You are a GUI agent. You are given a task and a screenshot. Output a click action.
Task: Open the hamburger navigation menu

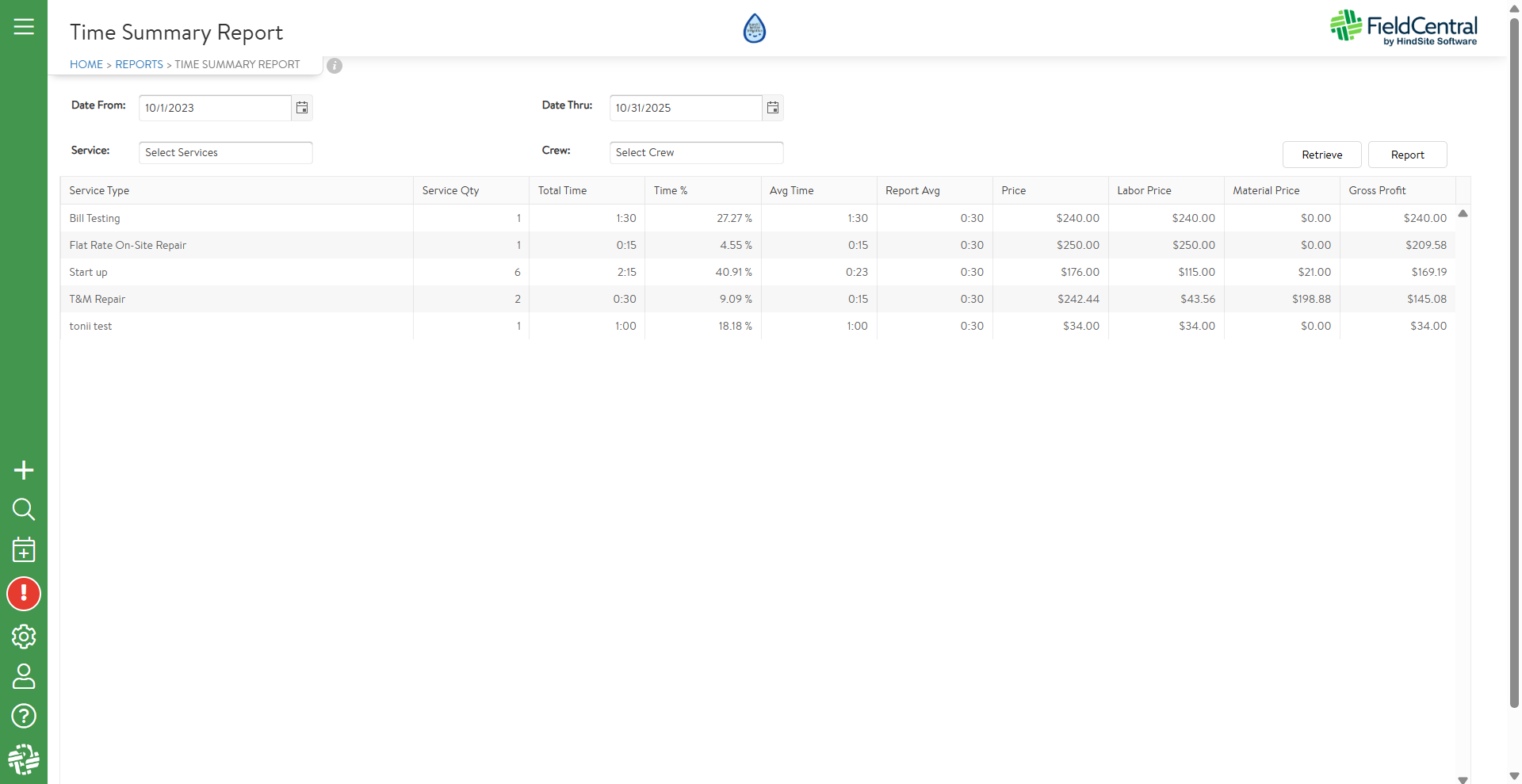point(24,27)
